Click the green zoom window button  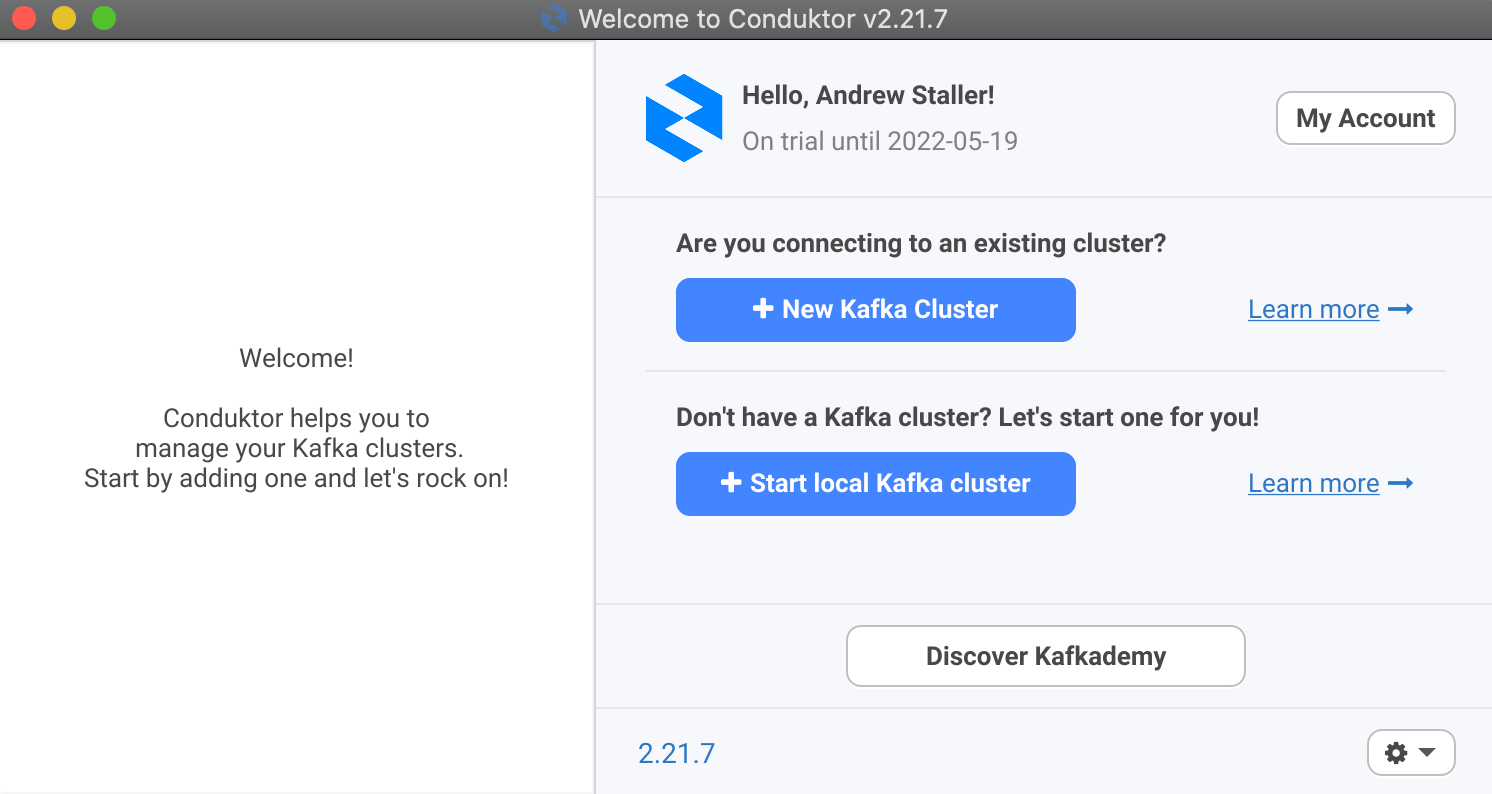click(x=103, y=17)
